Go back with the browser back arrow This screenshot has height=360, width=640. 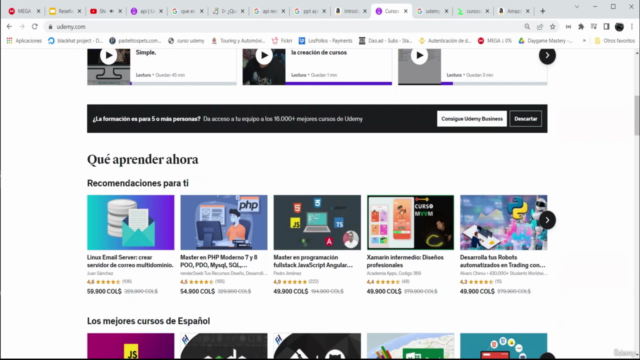(9, 27)
